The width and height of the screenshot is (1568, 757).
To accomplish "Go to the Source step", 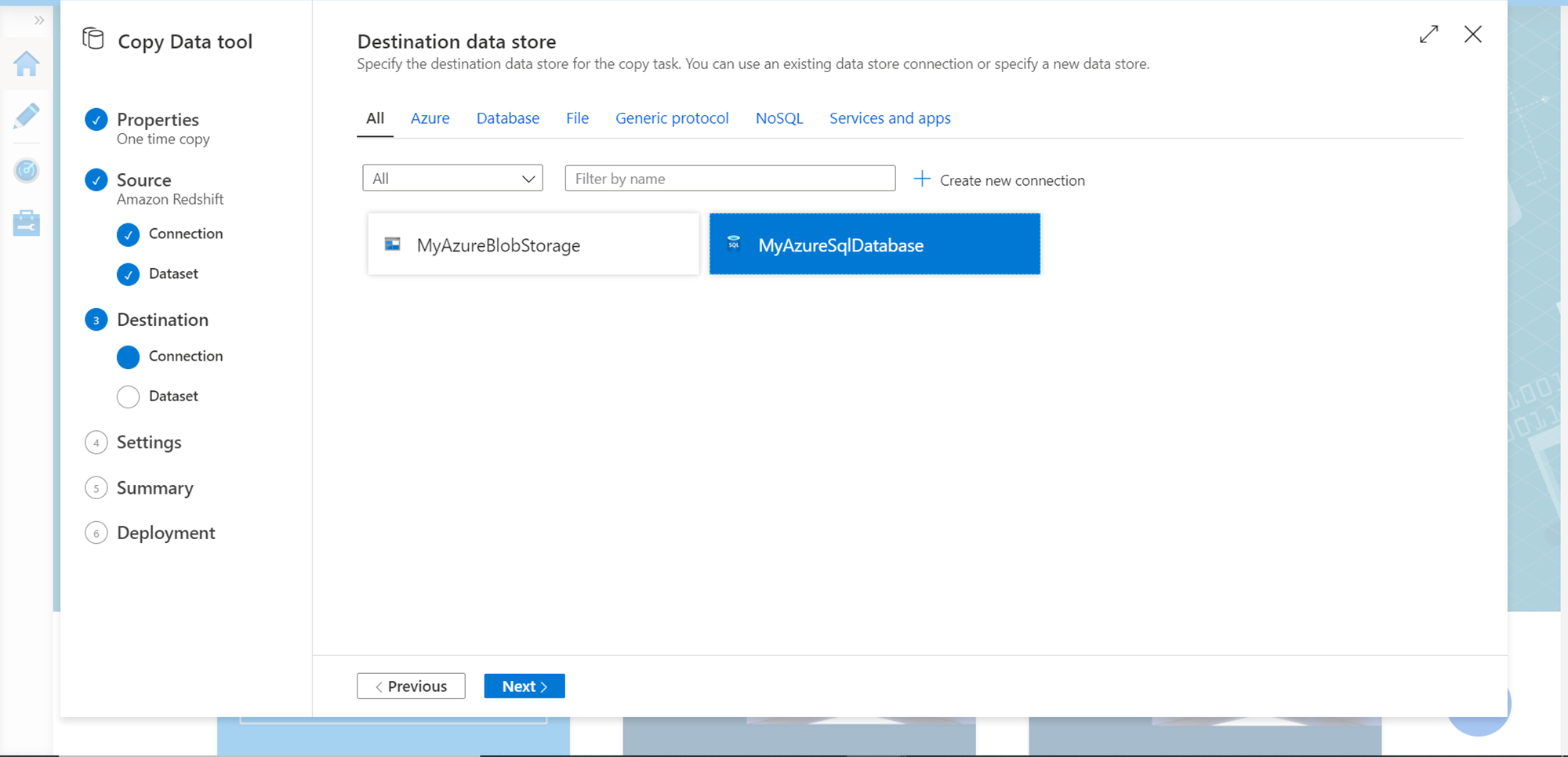I will click(x=144, y=180).
